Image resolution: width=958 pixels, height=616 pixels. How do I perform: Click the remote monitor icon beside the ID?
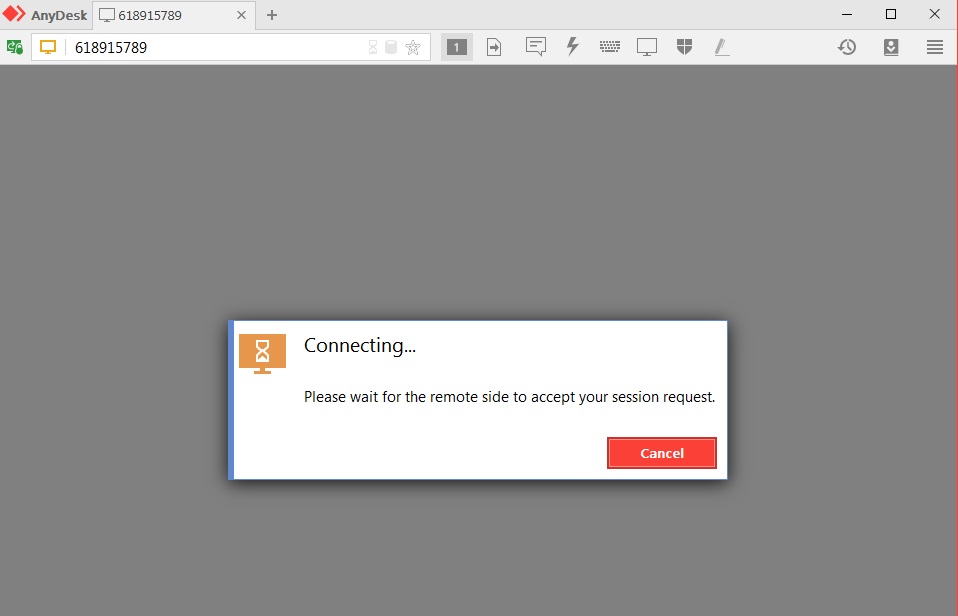[x=46, y=46]
